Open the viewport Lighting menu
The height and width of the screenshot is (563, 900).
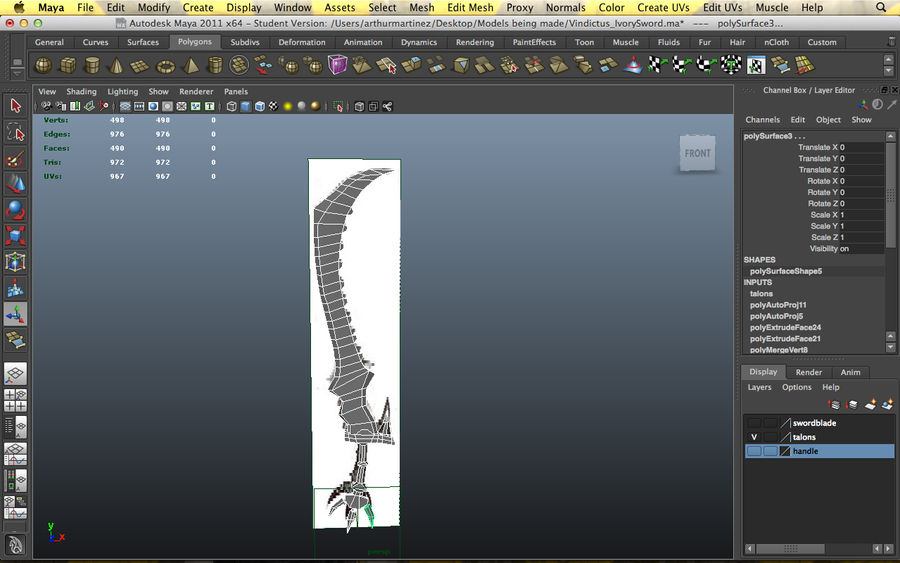[122, 91]
